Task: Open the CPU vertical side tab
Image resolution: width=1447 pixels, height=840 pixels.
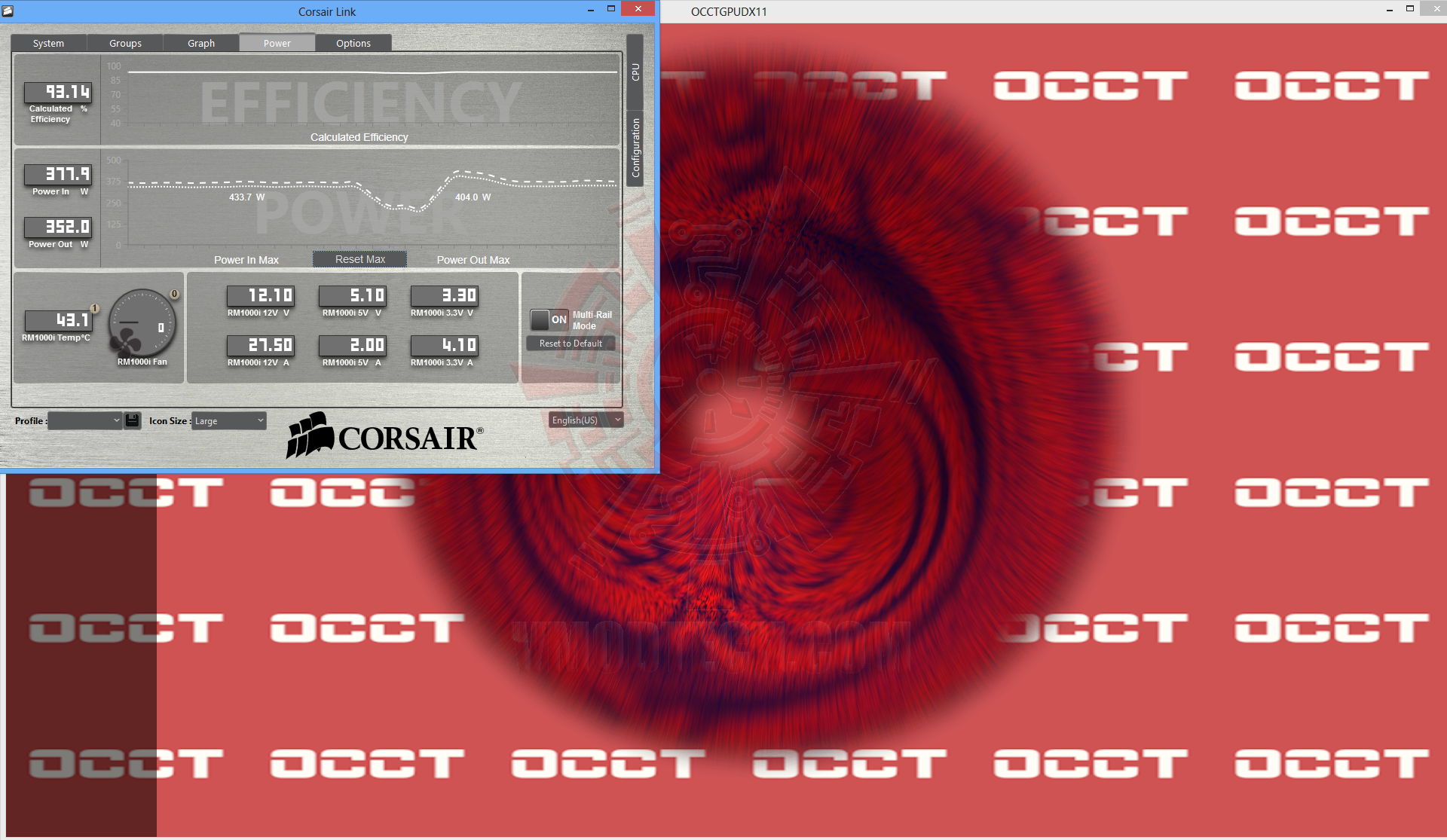Action: 635,72
